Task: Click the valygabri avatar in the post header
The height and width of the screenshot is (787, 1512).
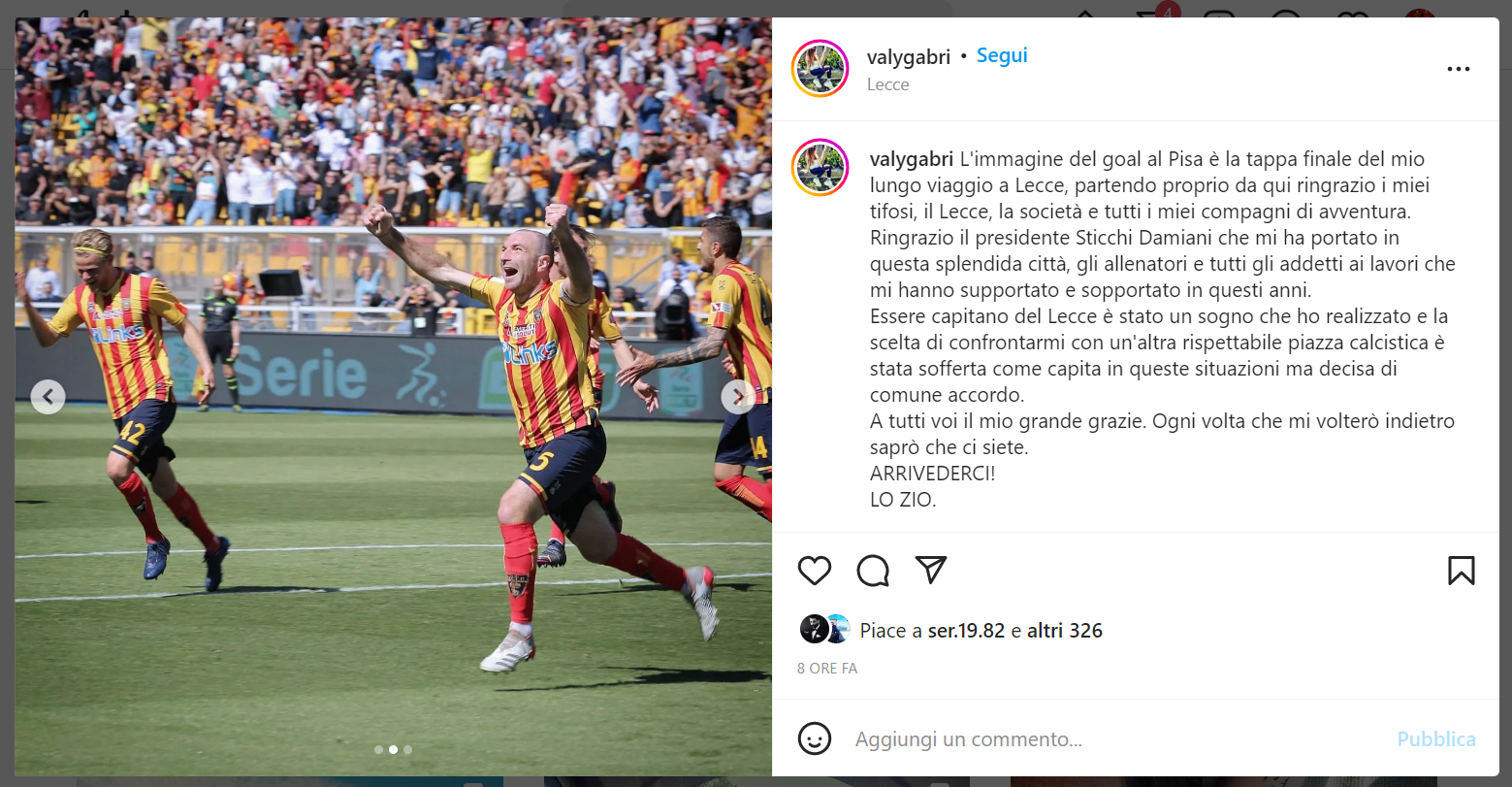Action: click(820, 69)
